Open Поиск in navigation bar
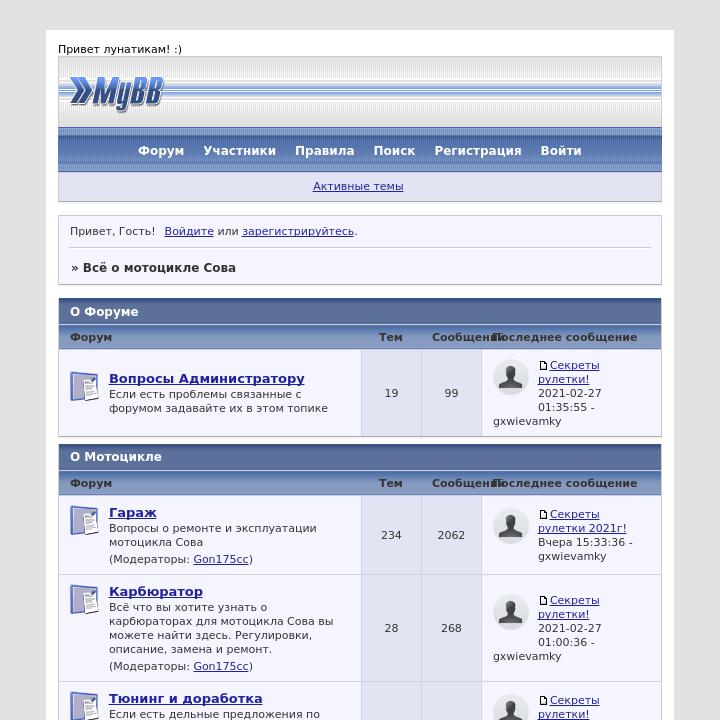 click(x=394, y=151)
